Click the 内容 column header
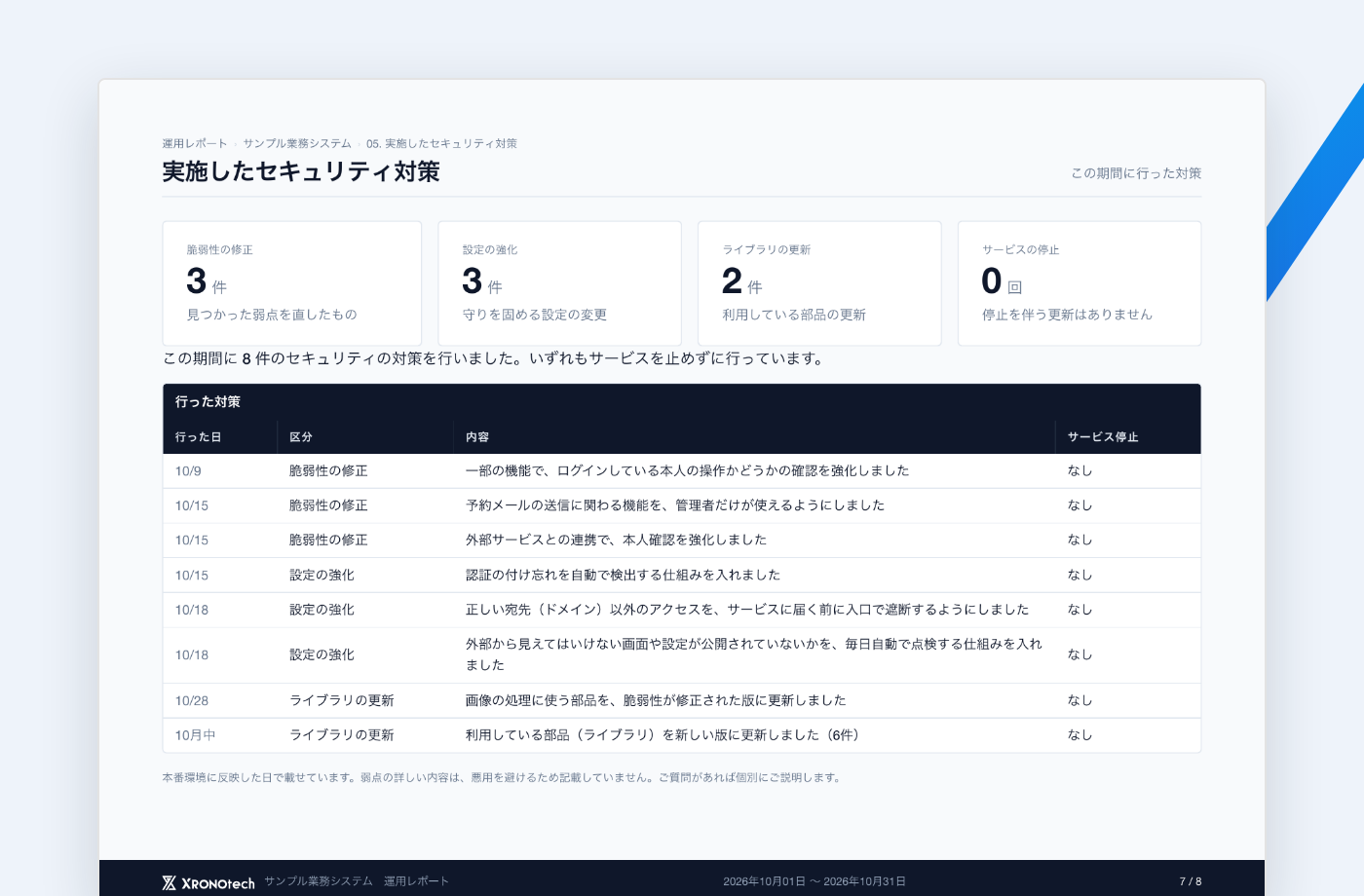Viewport: 1364px width, 896px height. [x=477, y=437]
